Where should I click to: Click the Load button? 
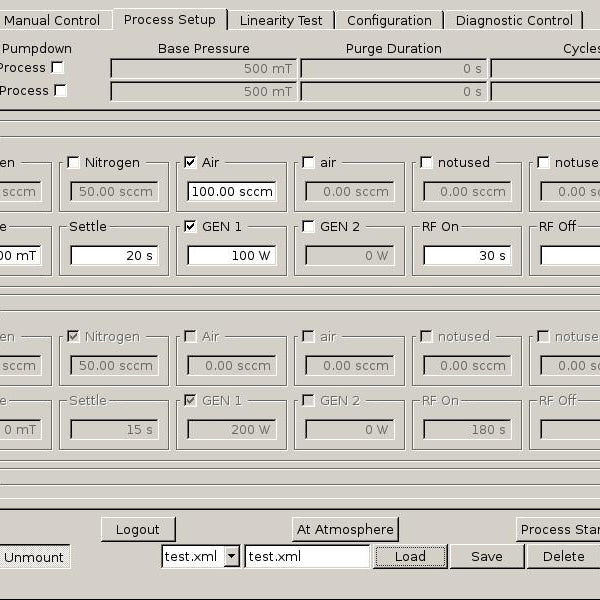pos(410,557)
